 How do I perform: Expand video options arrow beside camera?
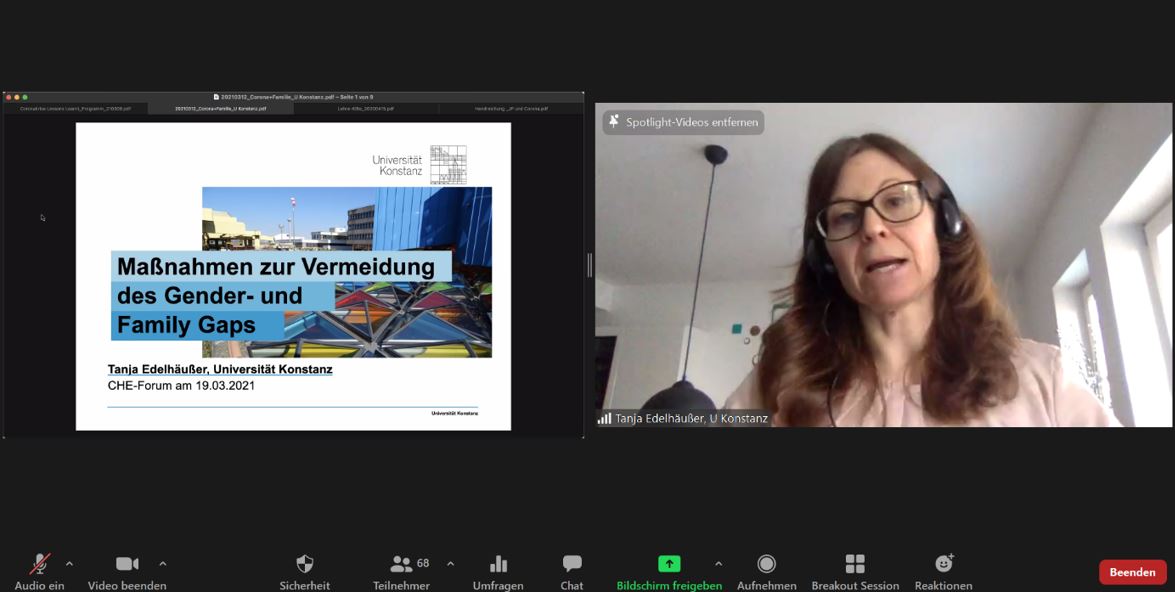[x=163, y=564]
